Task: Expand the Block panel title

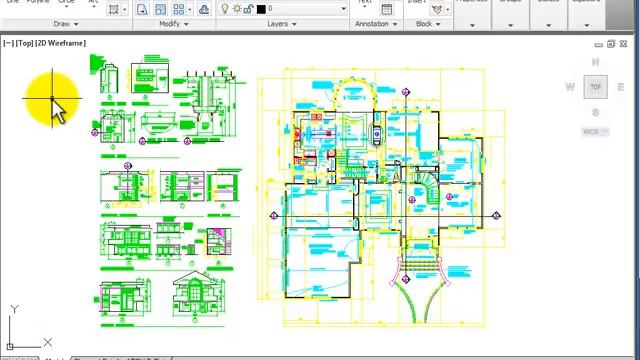Action: [x=428, y=24]
